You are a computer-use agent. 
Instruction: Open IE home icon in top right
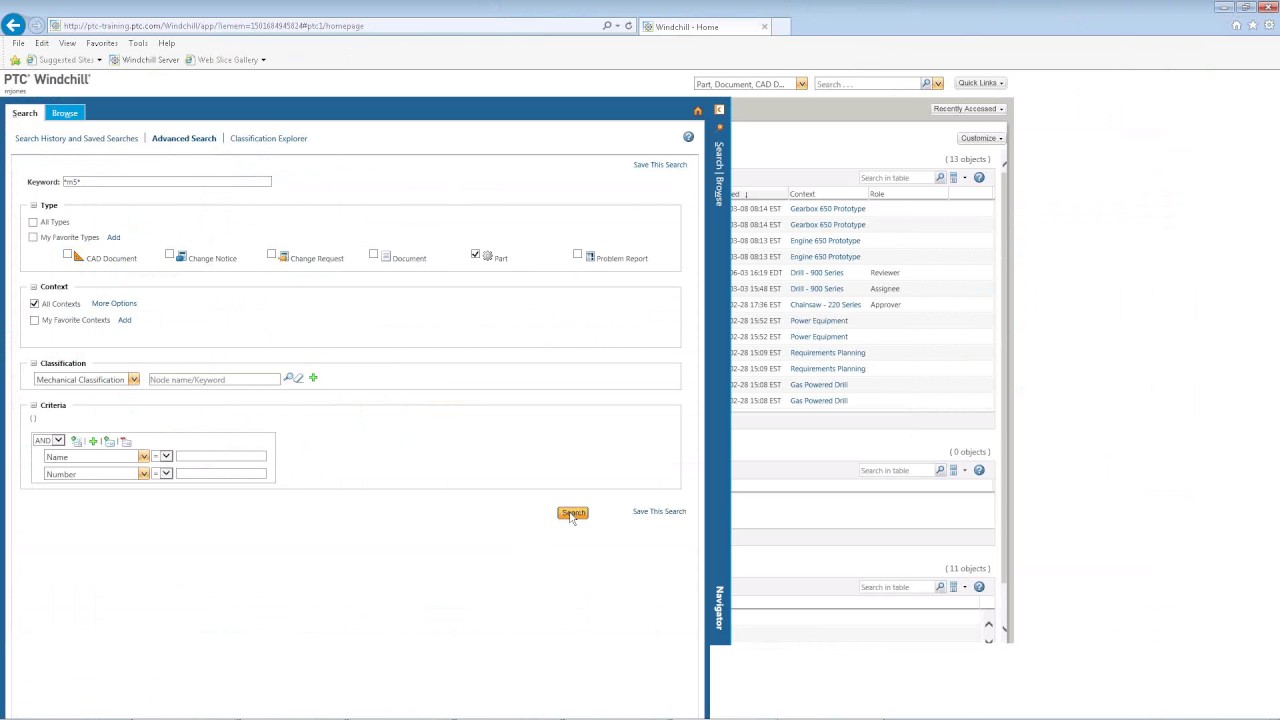point(1237,25)
